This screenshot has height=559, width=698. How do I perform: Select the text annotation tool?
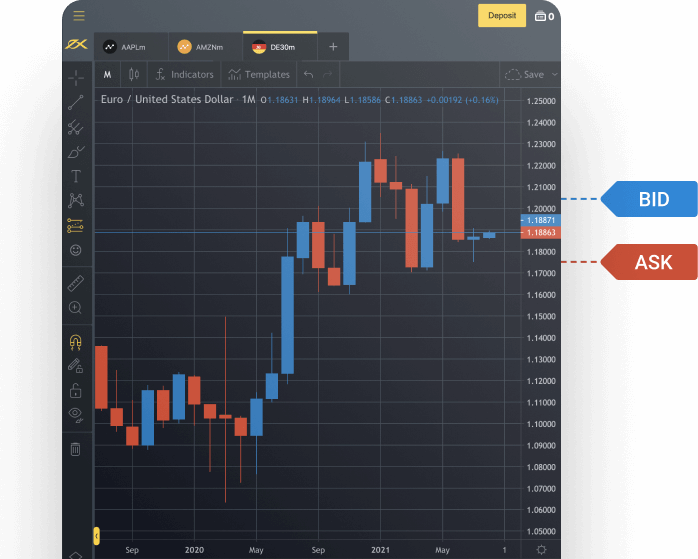tap(76, 176)
